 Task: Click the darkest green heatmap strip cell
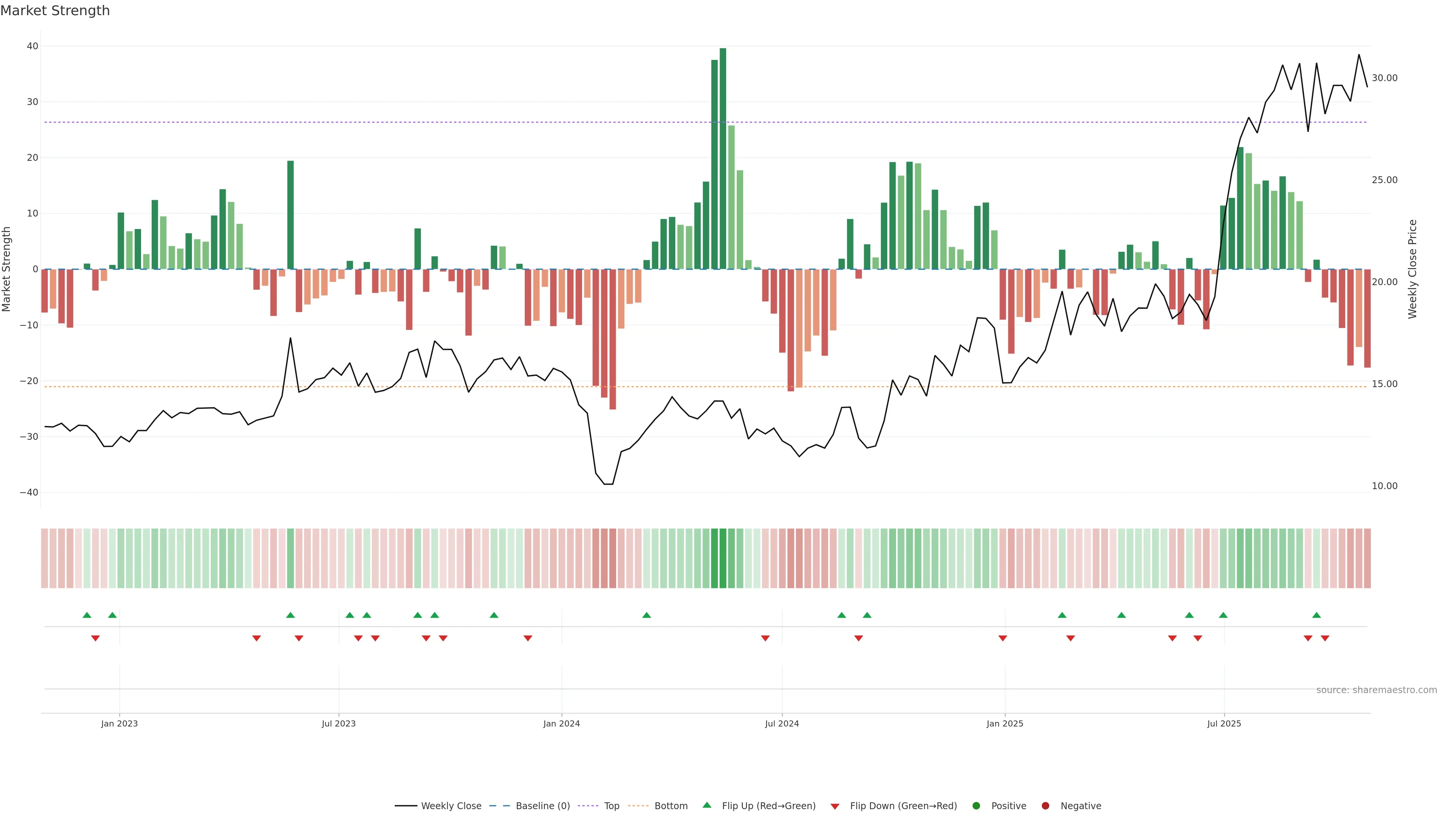[x=723, y=558]
